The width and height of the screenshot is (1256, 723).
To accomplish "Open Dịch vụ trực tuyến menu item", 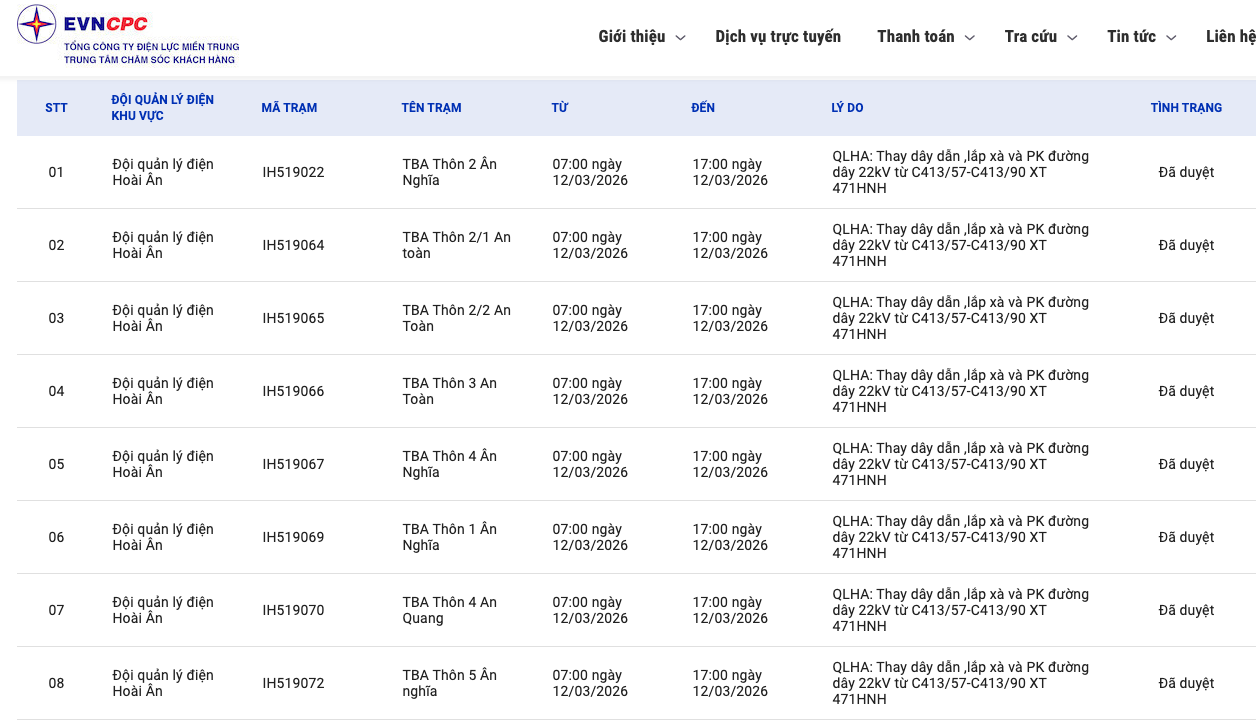I will point(778,37).
